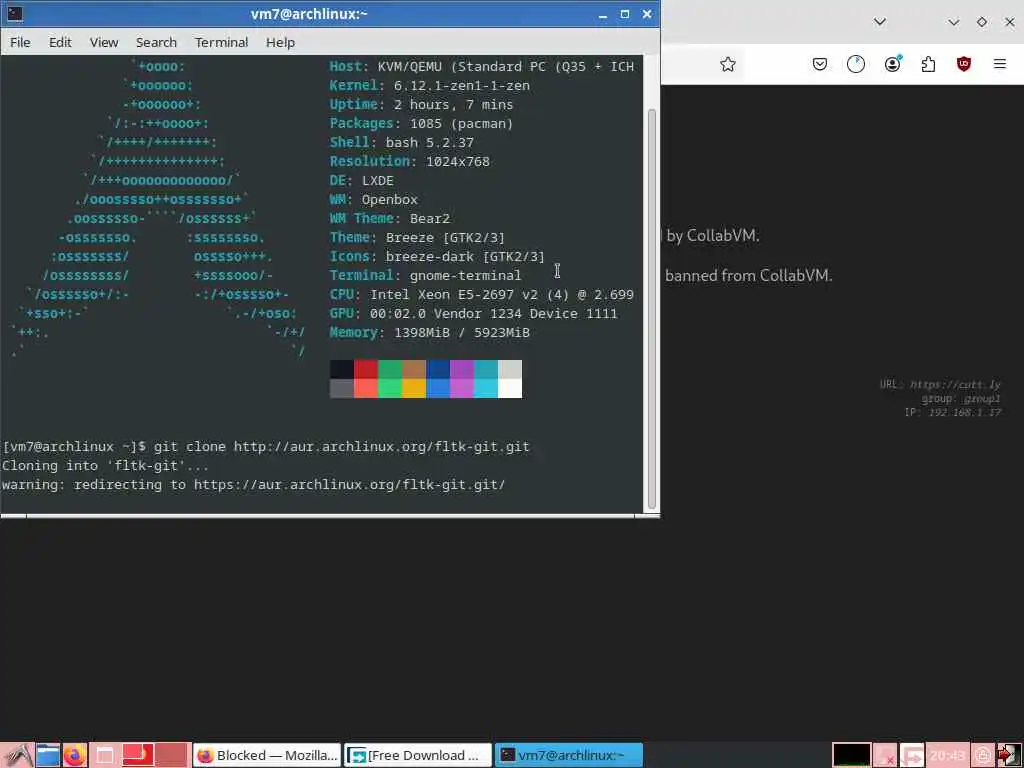
Task: Open the Extensions puzzle-piece icon
Action: pos(928,64)
